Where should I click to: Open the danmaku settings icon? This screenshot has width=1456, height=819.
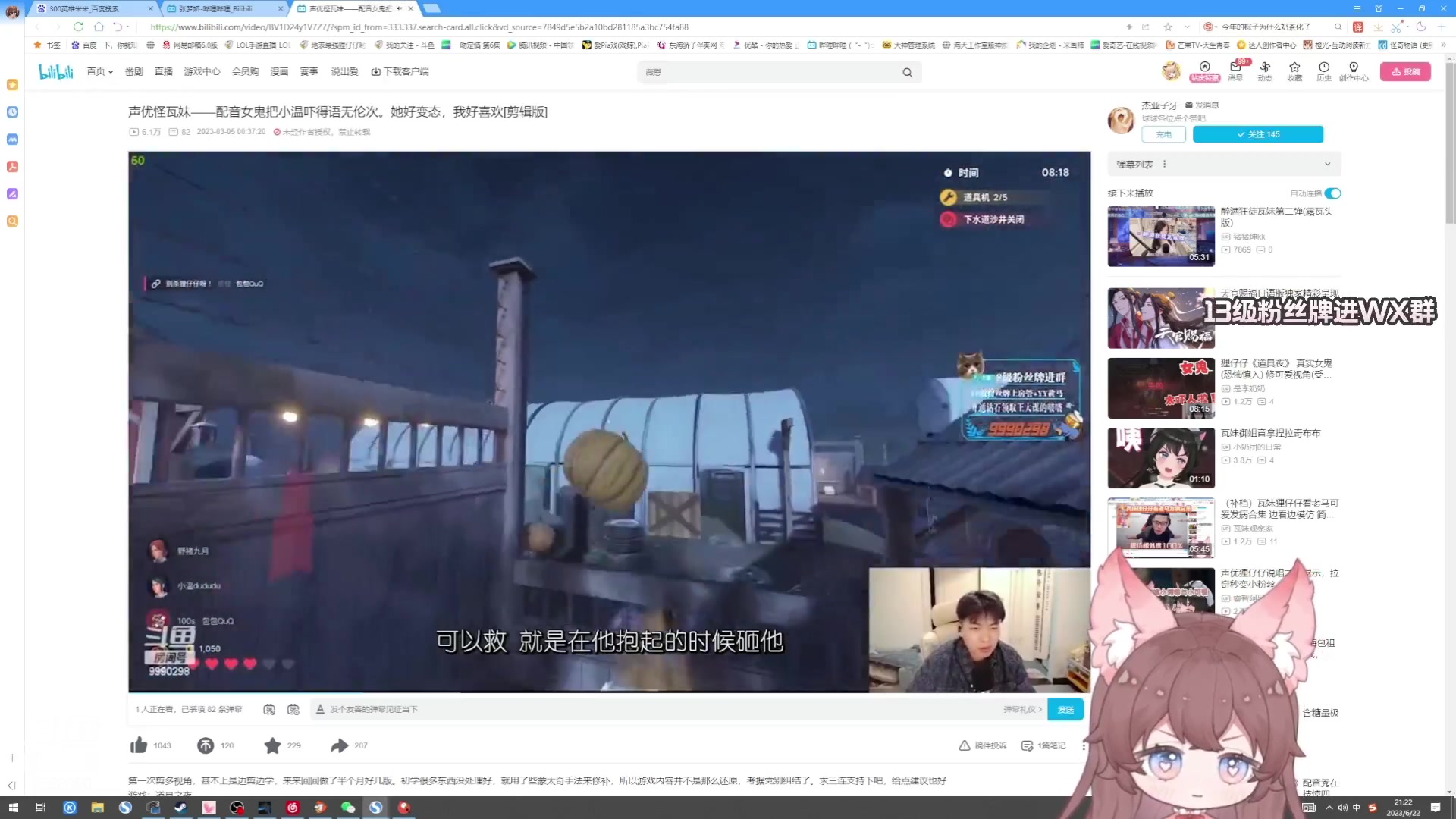tap(293, 709)
